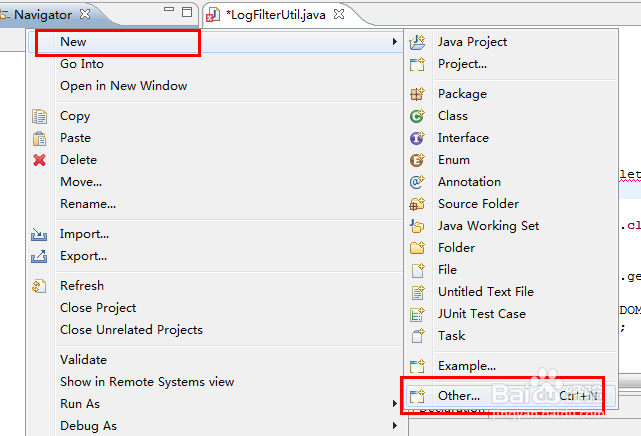Close the Navigator view tab
This screenshot has width=641, height=436.
(84, 15)
